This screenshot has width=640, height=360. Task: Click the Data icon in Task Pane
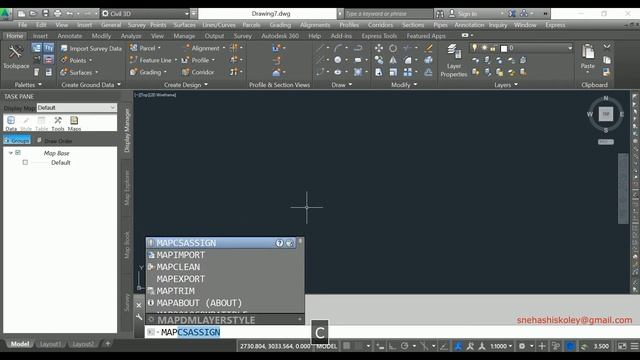(11, 123)
